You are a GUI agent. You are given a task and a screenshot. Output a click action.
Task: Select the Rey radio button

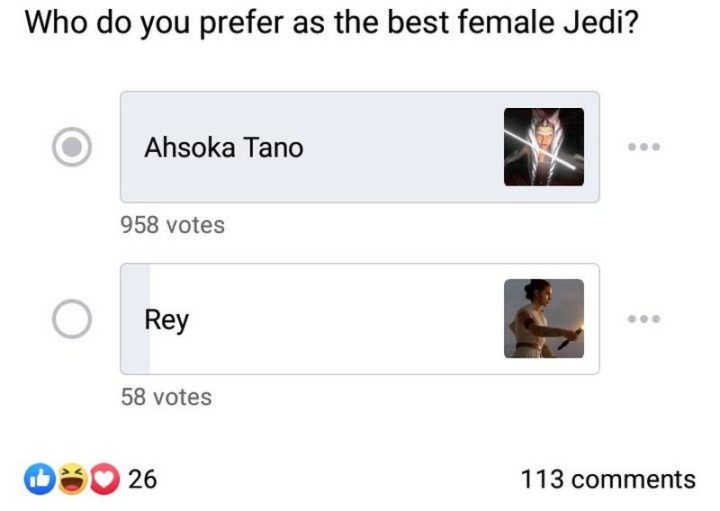[x=72, y=319]
